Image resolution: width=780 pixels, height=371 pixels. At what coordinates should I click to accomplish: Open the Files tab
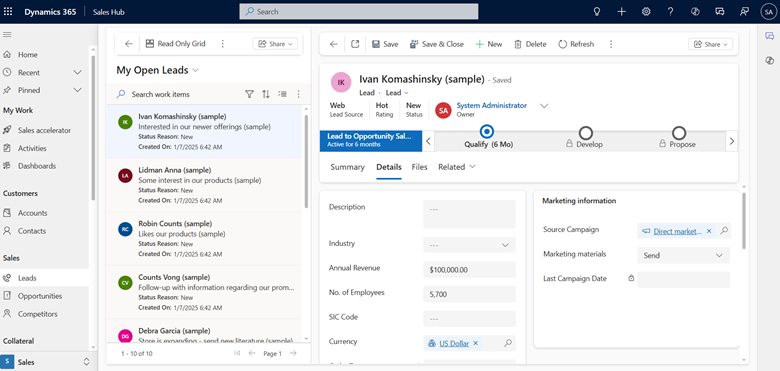tap(419, 167)
